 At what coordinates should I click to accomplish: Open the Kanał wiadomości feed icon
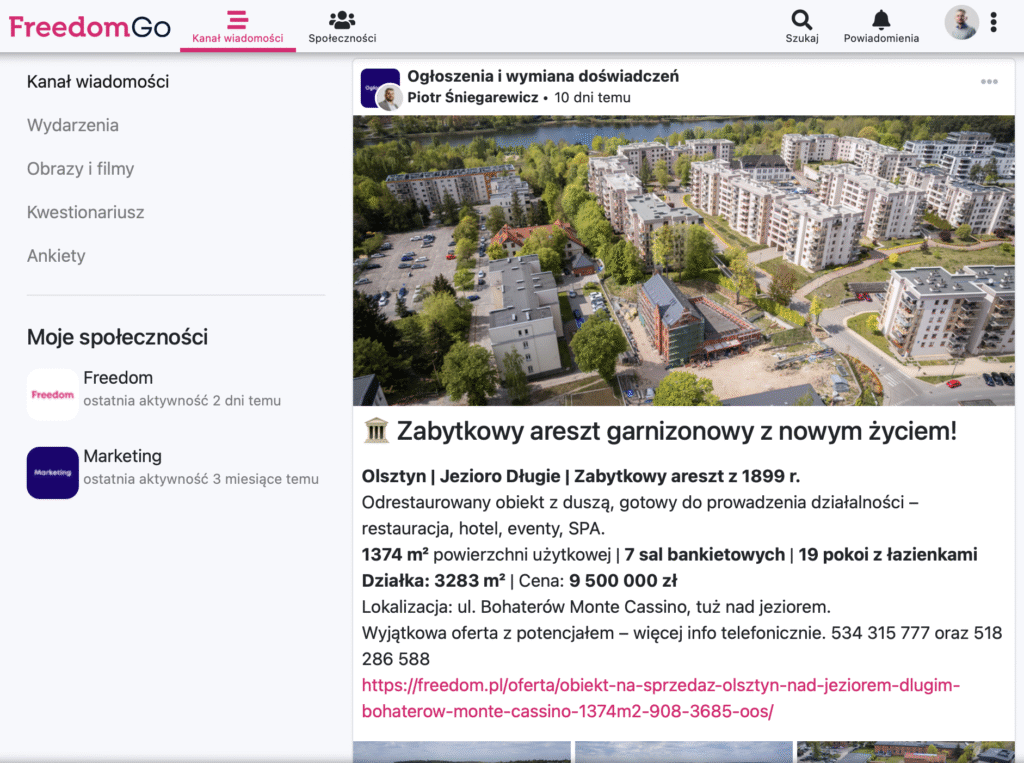(x=237, y=20)
